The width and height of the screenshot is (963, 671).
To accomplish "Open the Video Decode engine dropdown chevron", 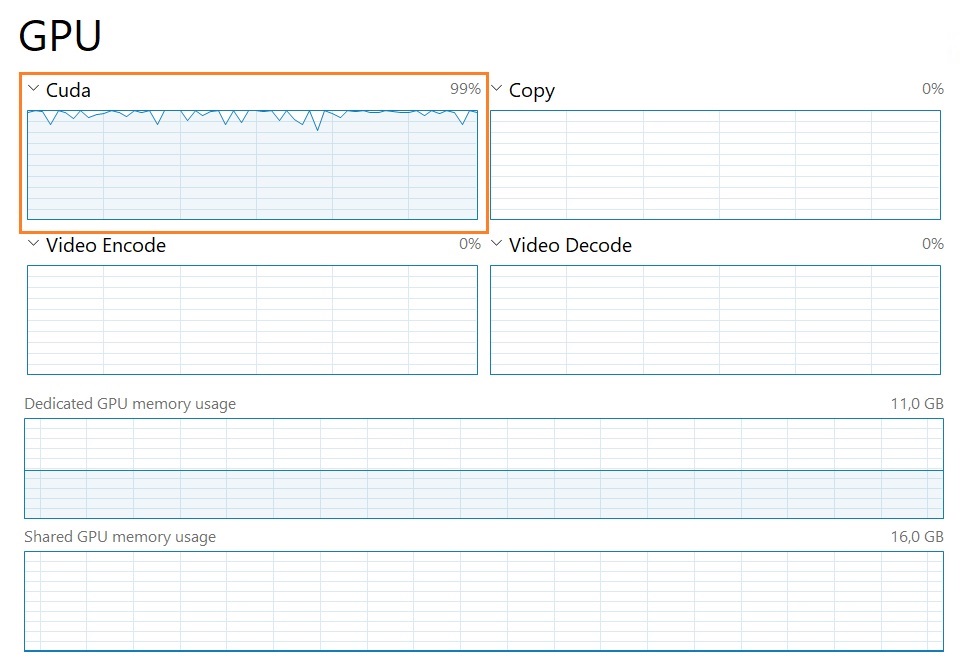I will (497, 244).
